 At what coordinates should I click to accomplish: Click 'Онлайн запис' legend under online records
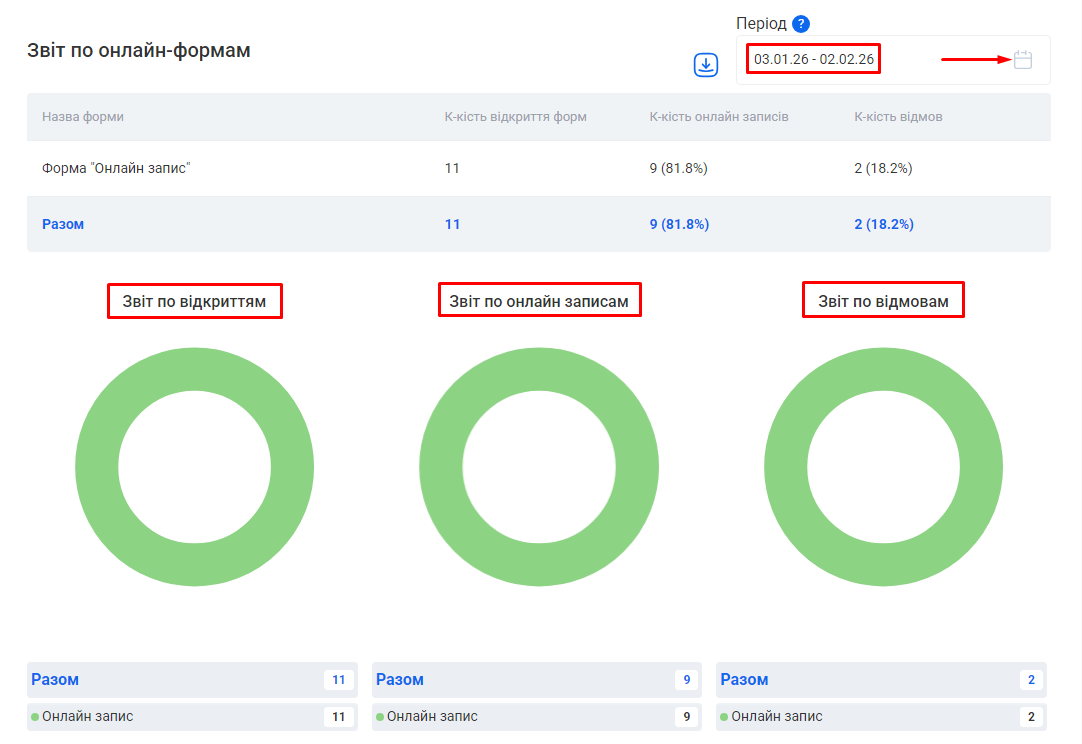click(x=432, y=717)
